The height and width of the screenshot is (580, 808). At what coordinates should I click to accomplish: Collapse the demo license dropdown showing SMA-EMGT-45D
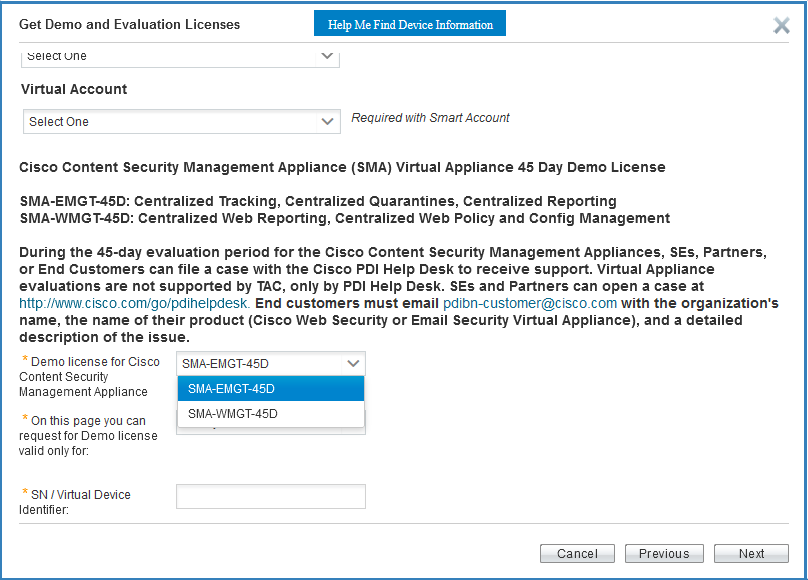(x=271, y=364)
